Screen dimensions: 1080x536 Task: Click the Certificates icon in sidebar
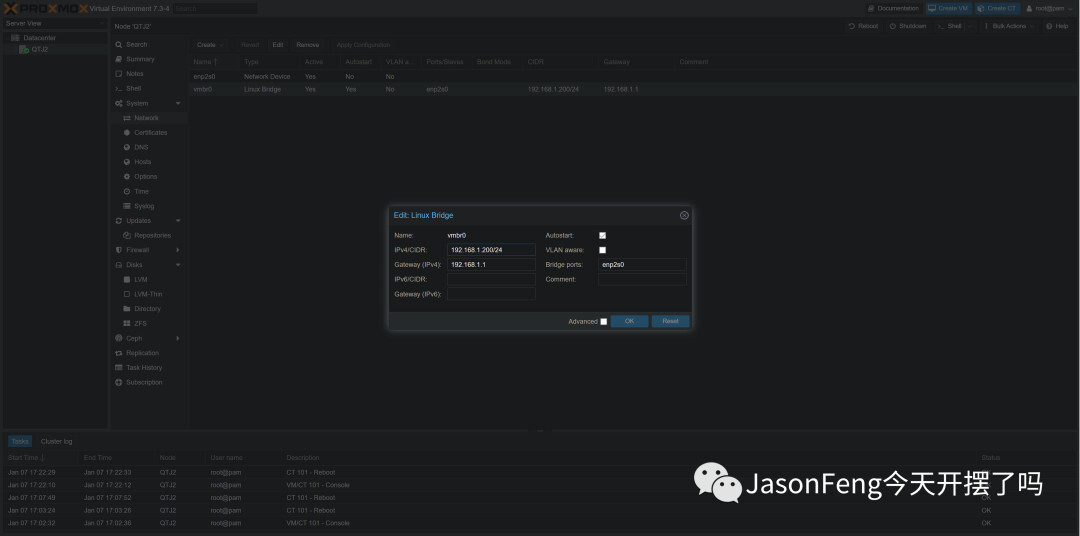click(127, 132)
